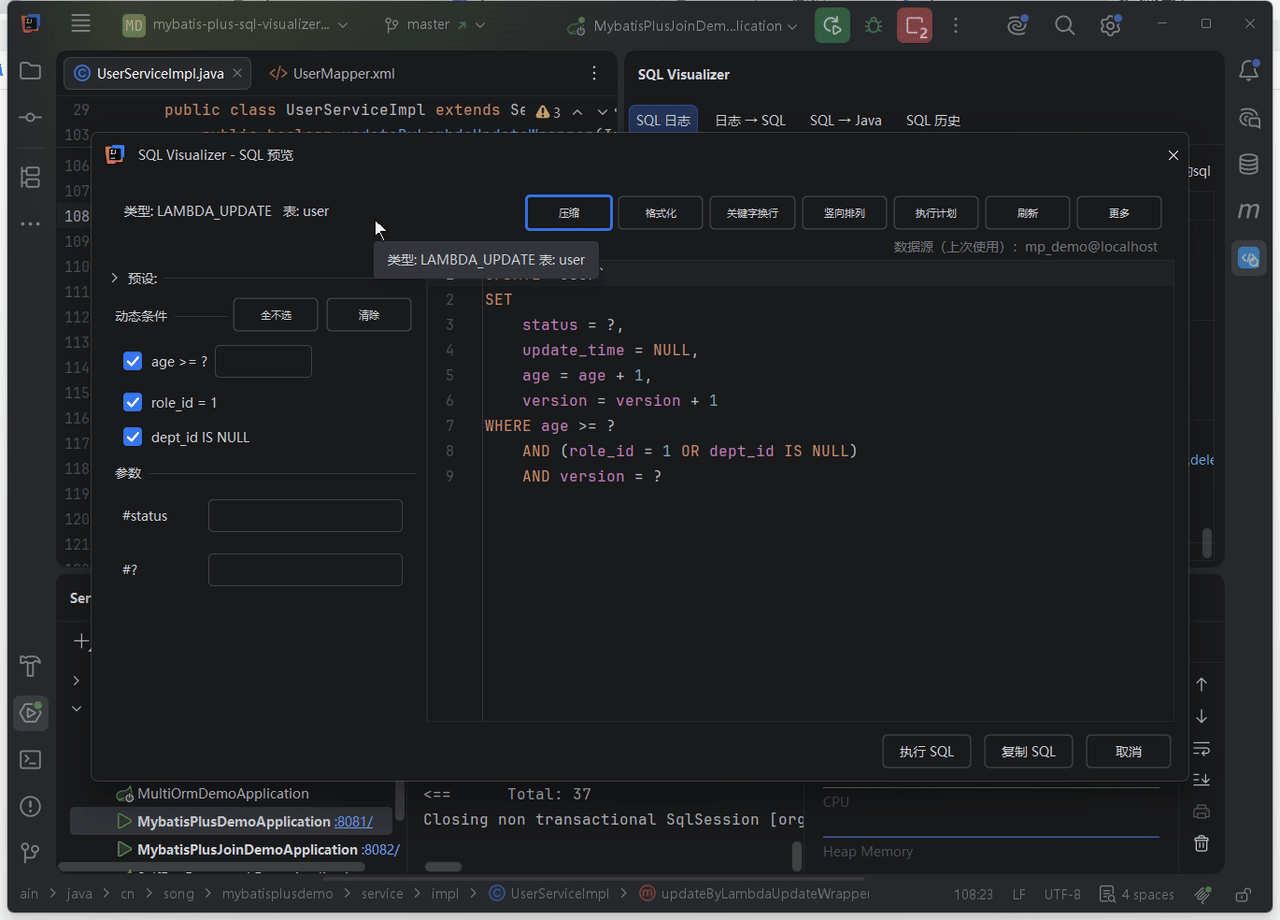Open the Project folder tool window
Image resolution: width=1280 pixels, height=920 pixels.
[x=30, y=71]
